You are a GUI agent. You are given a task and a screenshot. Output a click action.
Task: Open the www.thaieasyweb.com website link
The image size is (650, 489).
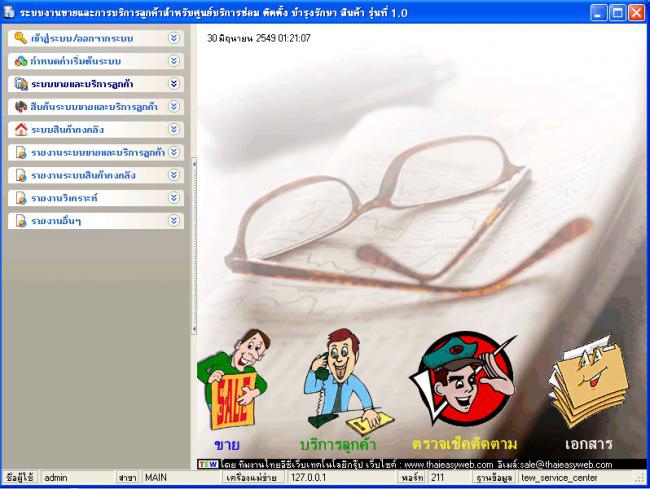(449, 465)
